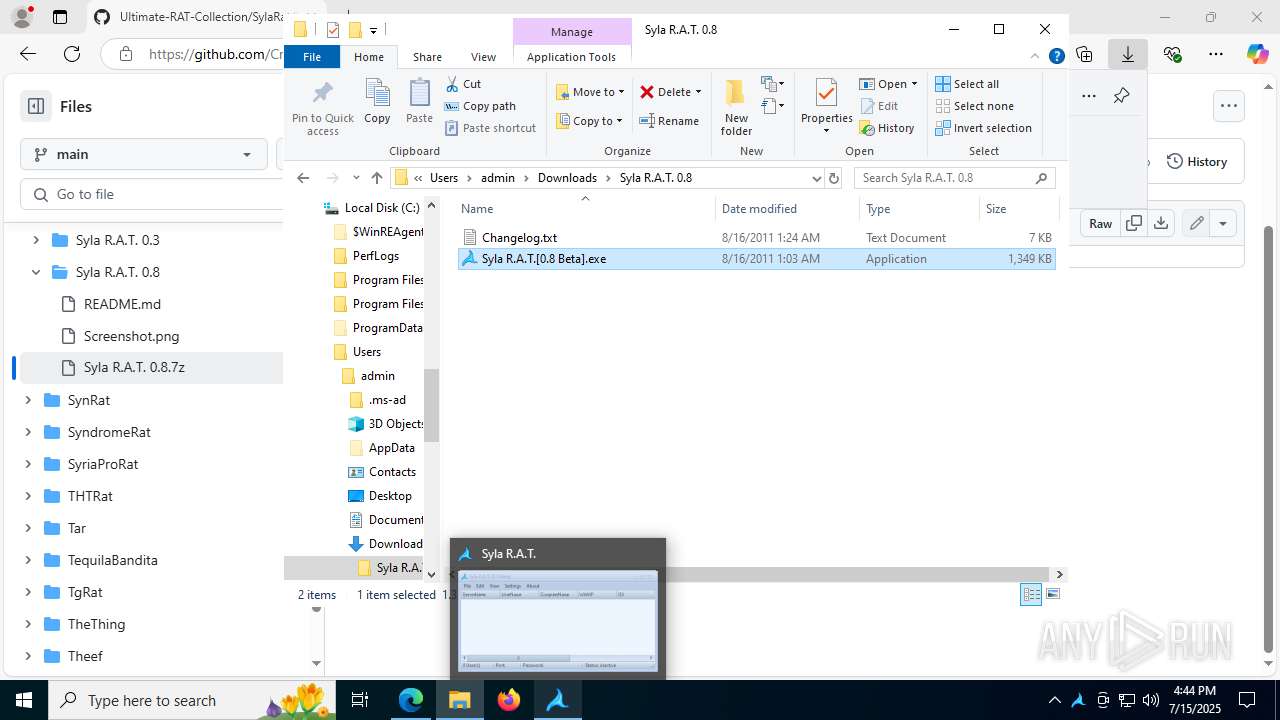The width and height of the screenshot is (1280, 720).
Task: Collapse the Explorer ribbon arrow
Action: click(x=1035, y=57)
